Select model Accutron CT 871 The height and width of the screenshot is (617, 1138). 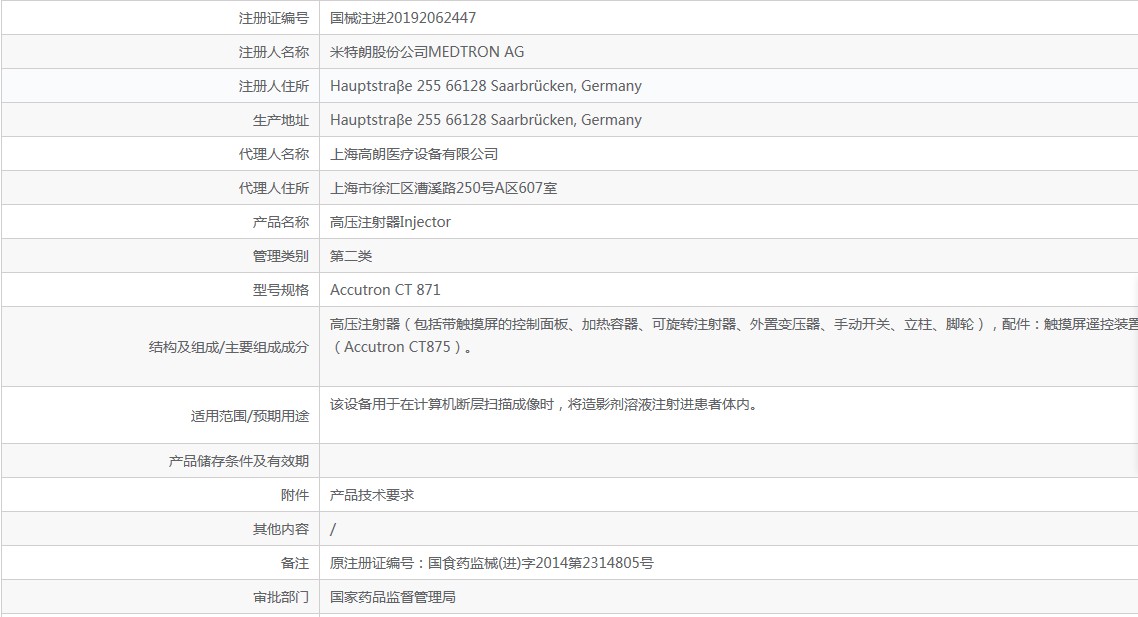click(385, 290)
